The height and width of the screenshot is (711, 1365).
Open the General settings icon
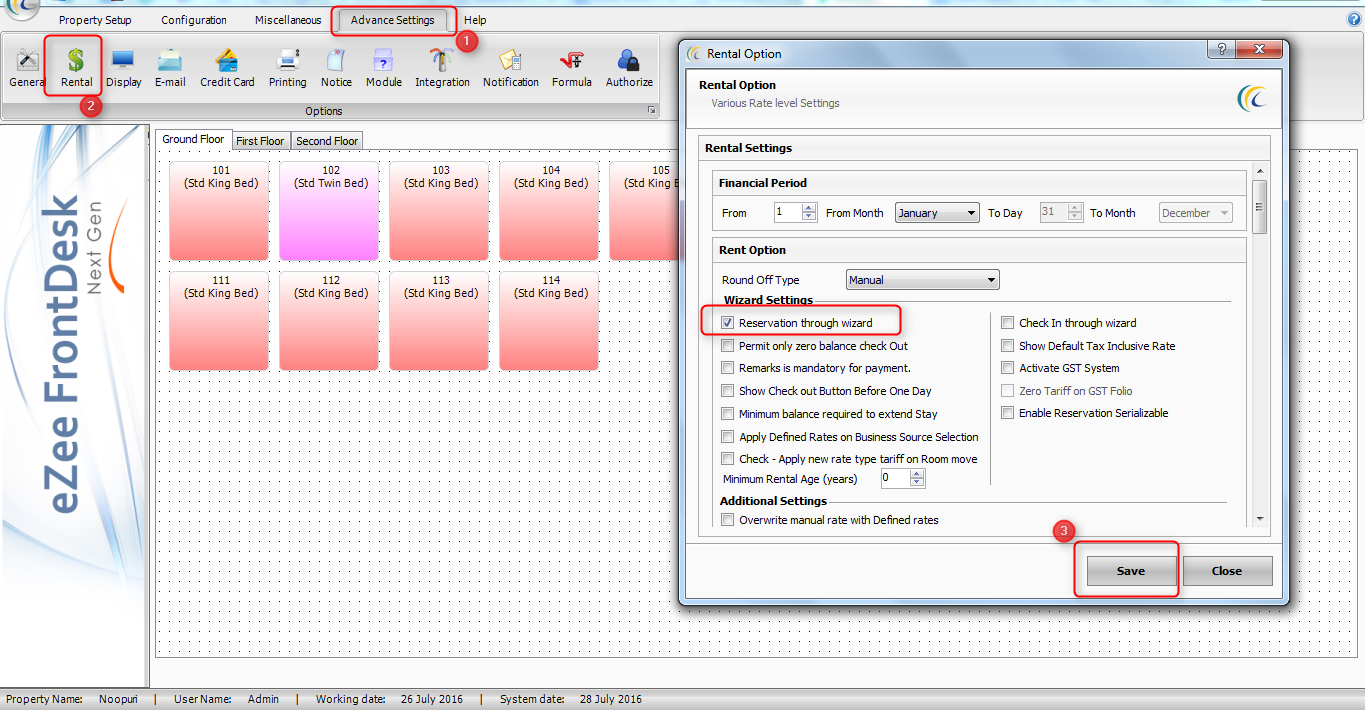(26, 67)
